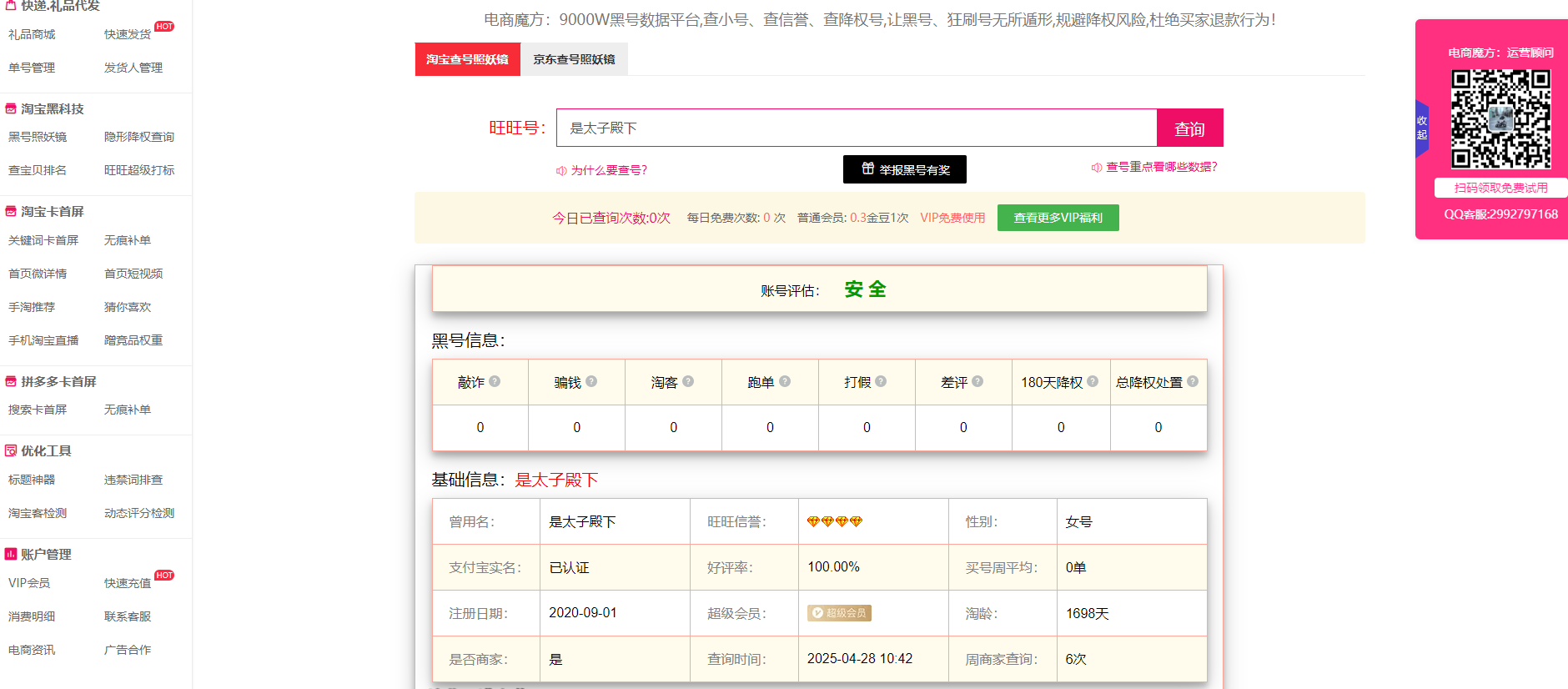This screenshot has width=1568, height=689.
Task: Switch to 京东查号照妖镜 tab
Action: (574, 59)
